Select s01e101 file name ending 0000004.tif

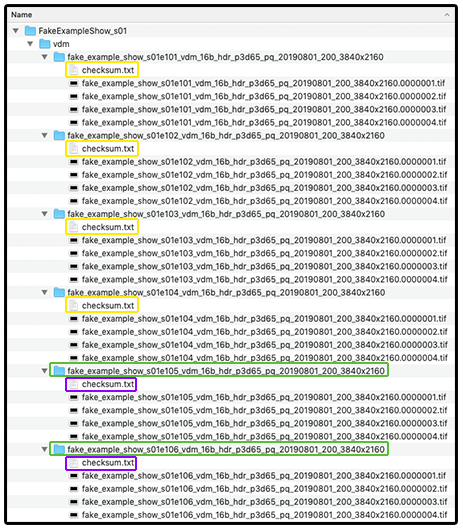click(x=264, y=122)
